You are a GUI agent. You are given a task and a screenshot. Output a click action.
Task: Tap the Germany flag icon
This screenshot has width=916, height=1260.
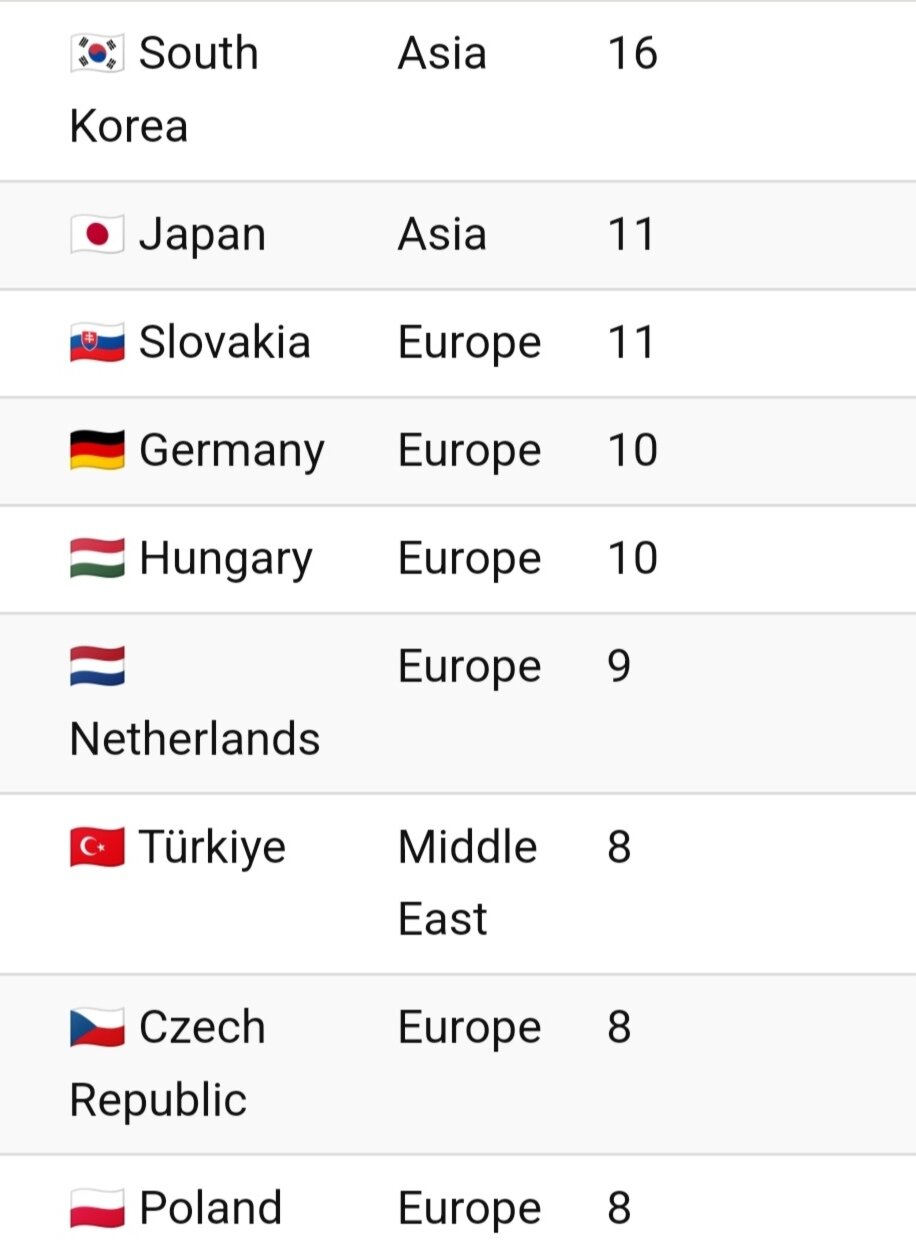coord(97,451)
